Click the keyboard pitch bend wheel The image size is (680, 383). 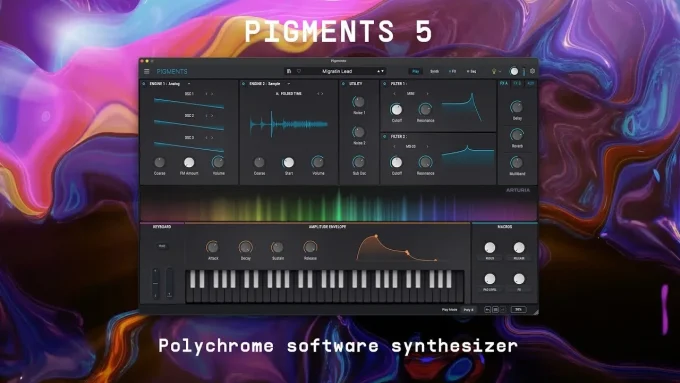[x=155, y=283]
